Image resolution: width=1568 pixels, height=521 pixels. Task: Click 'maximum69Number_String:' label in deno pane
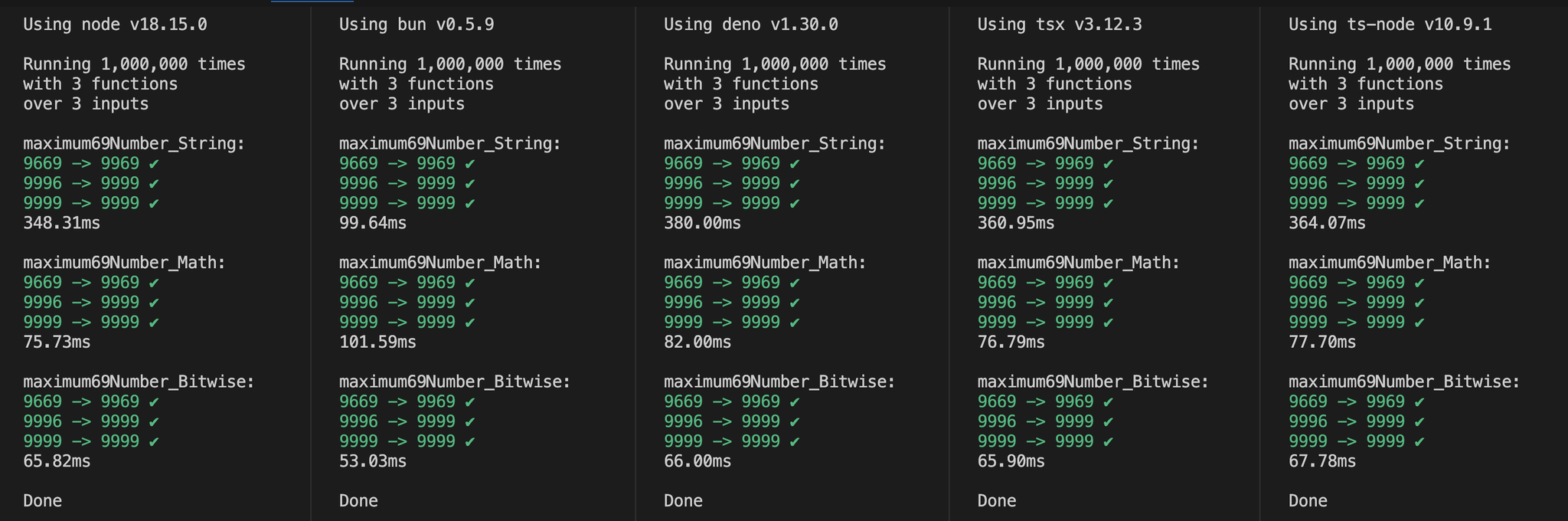pos(775,143)
